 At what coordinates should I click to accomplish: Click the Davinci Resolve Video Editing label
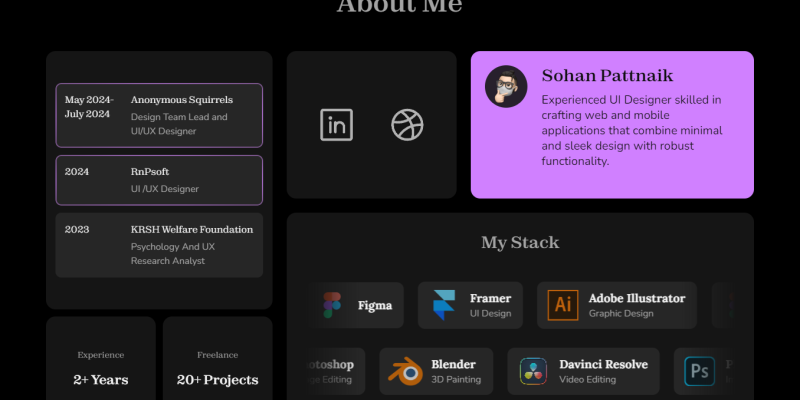587,380
